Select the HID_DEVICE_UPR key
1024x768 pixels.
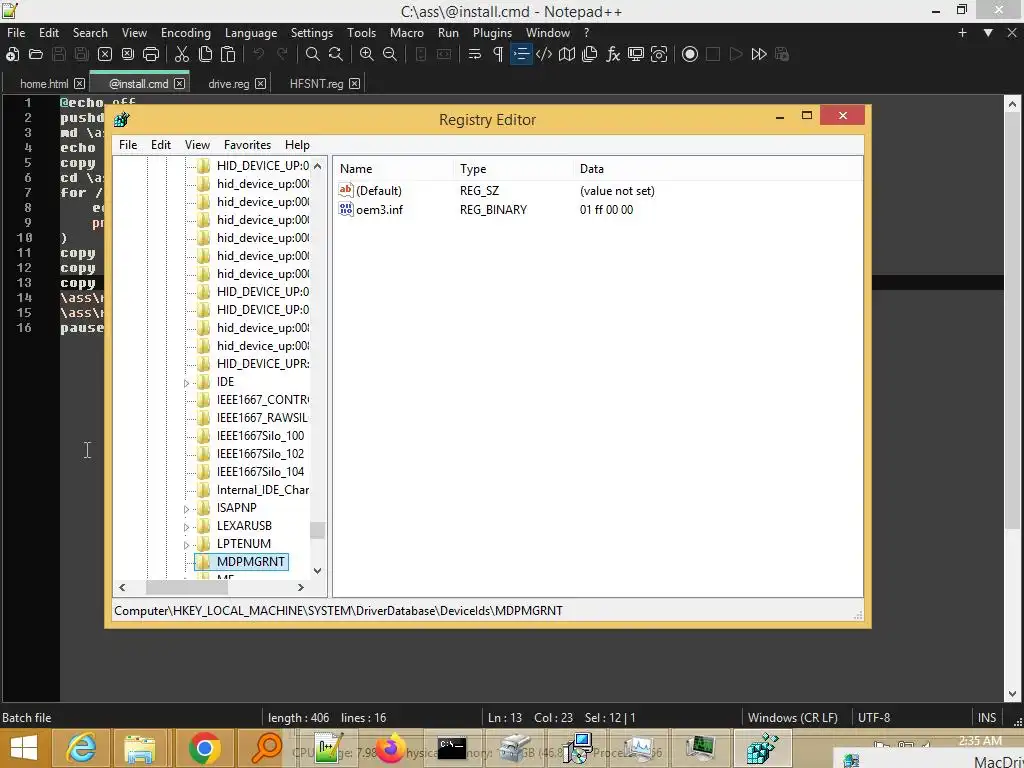pyautogui.click(x=263, y=364)
